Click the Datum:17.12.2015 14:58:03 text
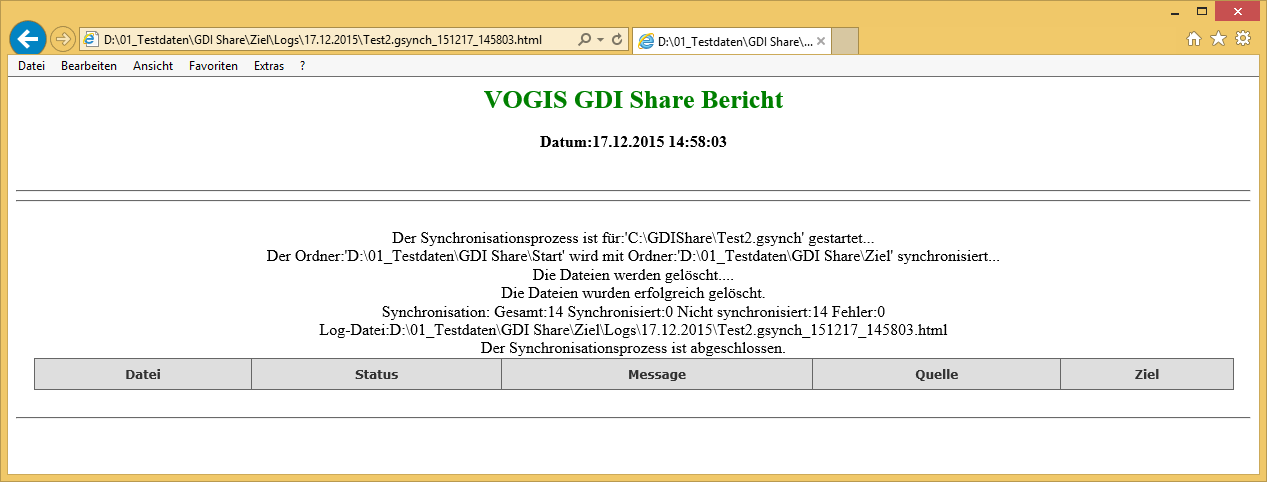This screenshot has width=1267, height=482. [633, 142]
